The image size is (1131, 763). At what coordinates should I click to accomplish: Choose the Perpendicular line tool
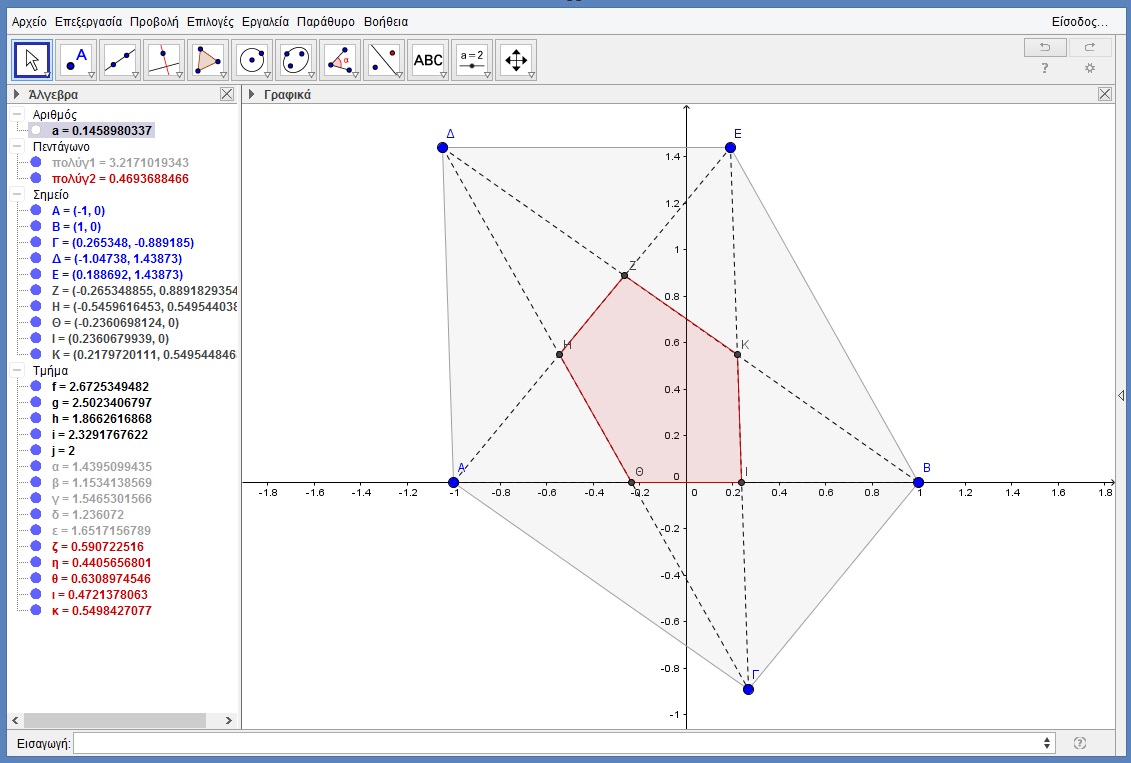[165, 60]
